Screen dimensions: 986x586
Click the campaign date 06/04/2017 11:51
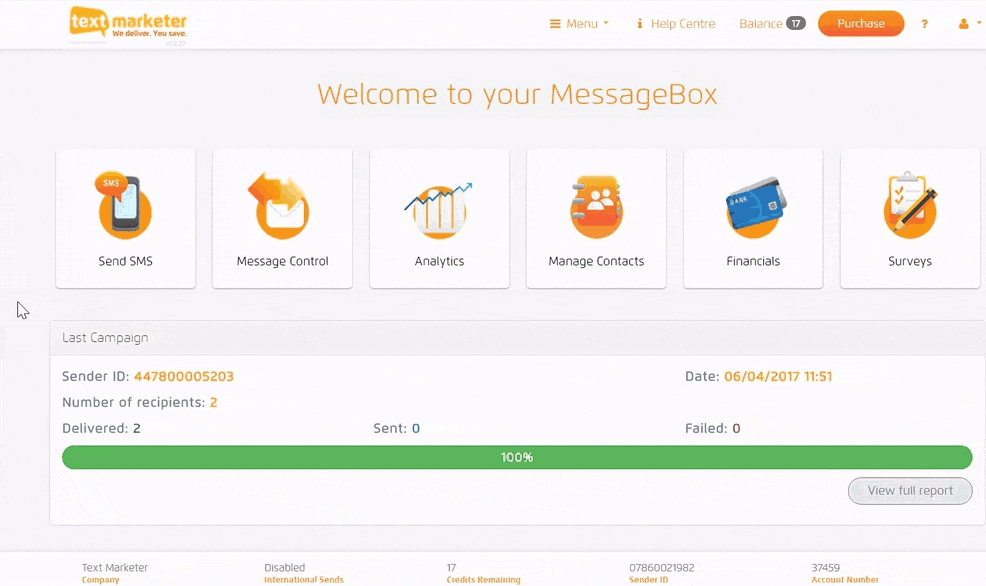point(778,377)
